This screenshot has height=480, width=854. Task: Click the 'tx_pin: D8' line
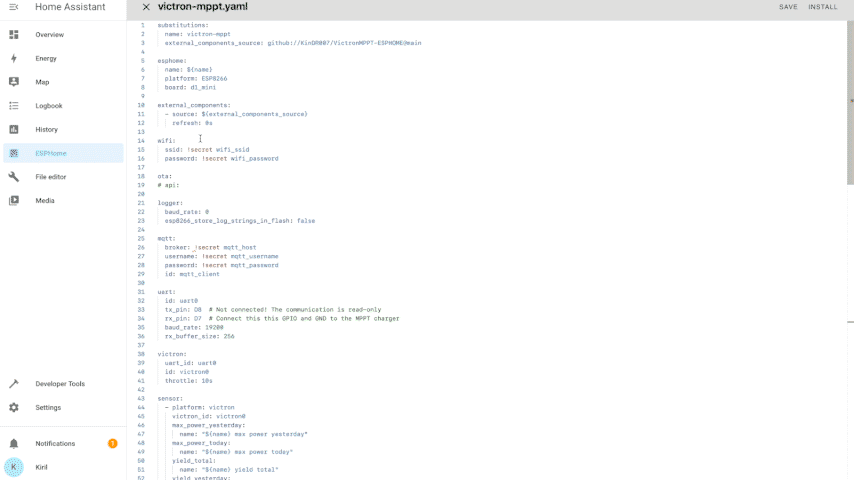tap(273, 309)
